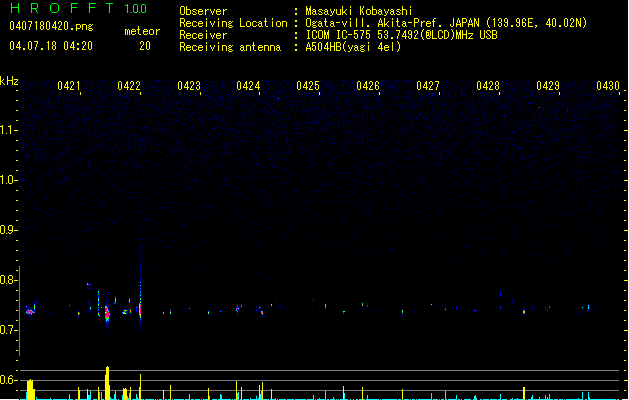Click the 0.9 kHz frequency axis label

click(x=9, y=230)
